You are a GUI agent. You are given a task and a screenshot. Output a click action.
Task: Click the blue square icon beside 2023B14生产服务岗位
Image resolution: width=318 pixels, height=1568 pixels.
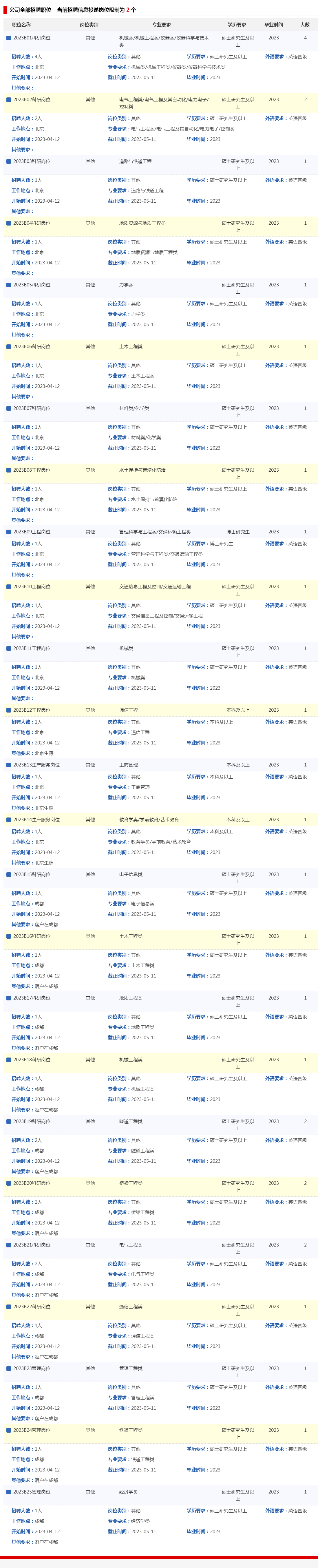click(8, 819)
